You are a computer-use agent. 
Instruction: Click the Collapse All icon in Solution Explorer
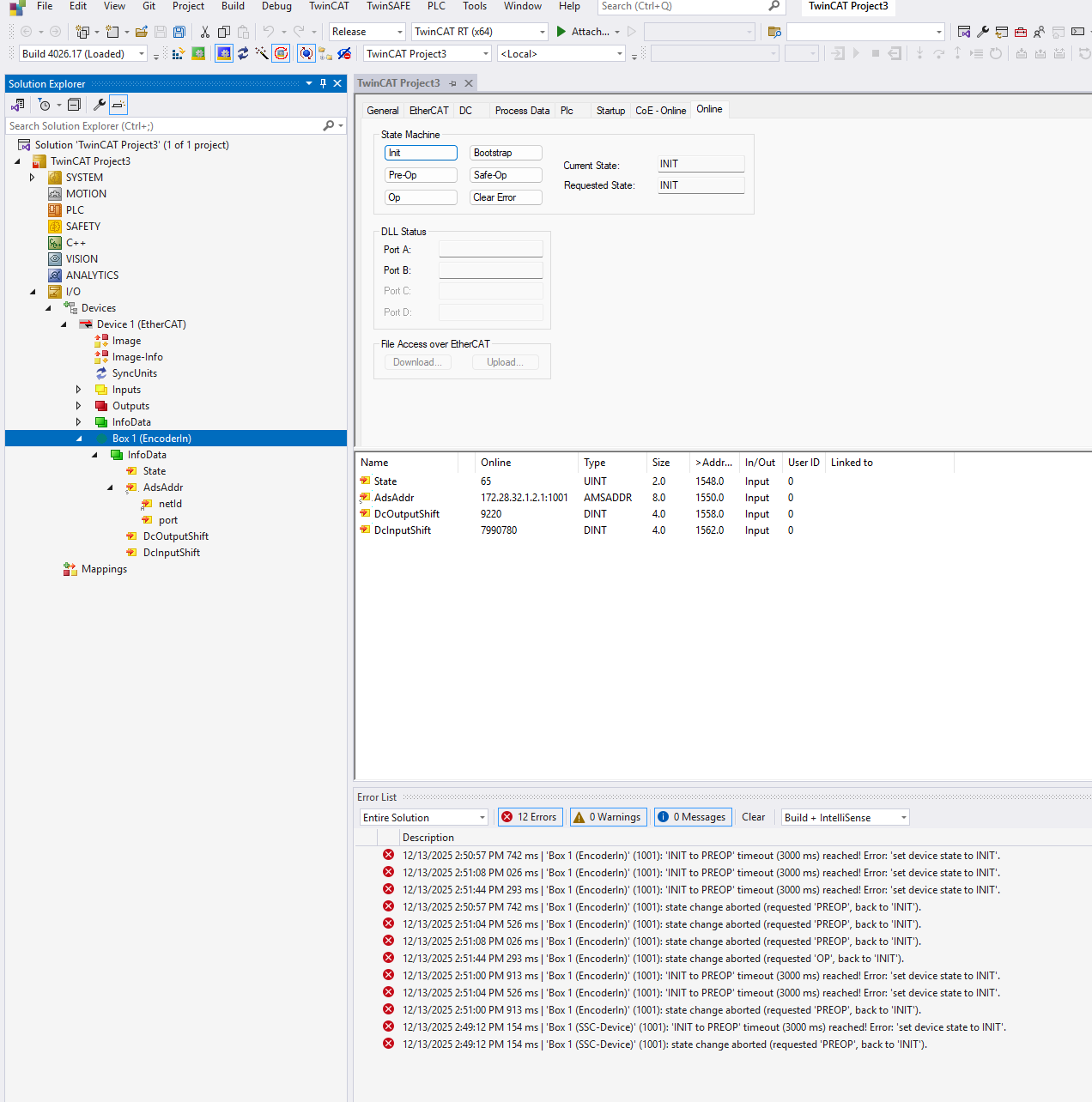tap(74, 105)
